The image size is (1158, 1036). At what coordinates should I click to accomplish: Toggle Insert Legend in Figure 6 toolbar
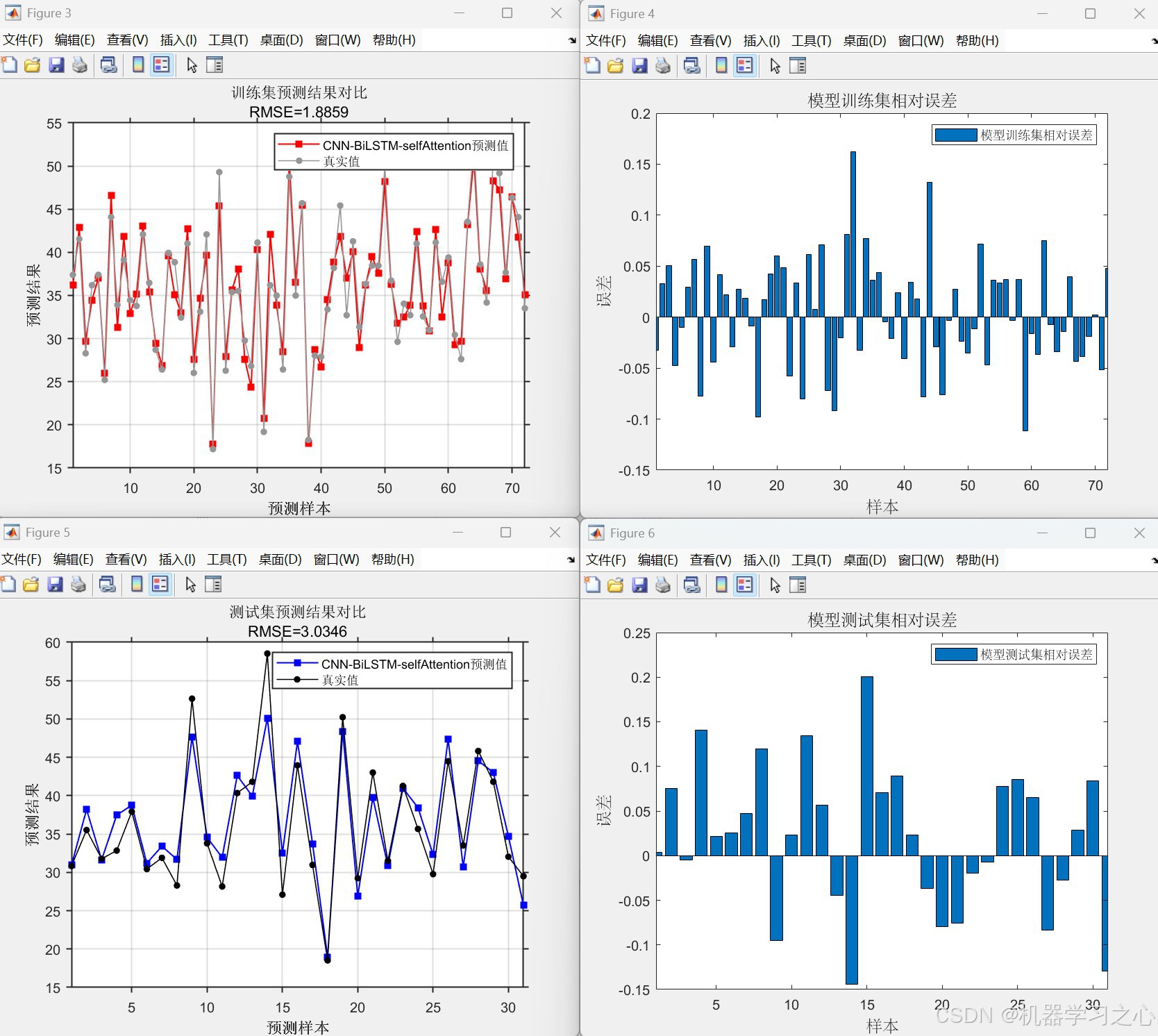[x=745, y=585]
